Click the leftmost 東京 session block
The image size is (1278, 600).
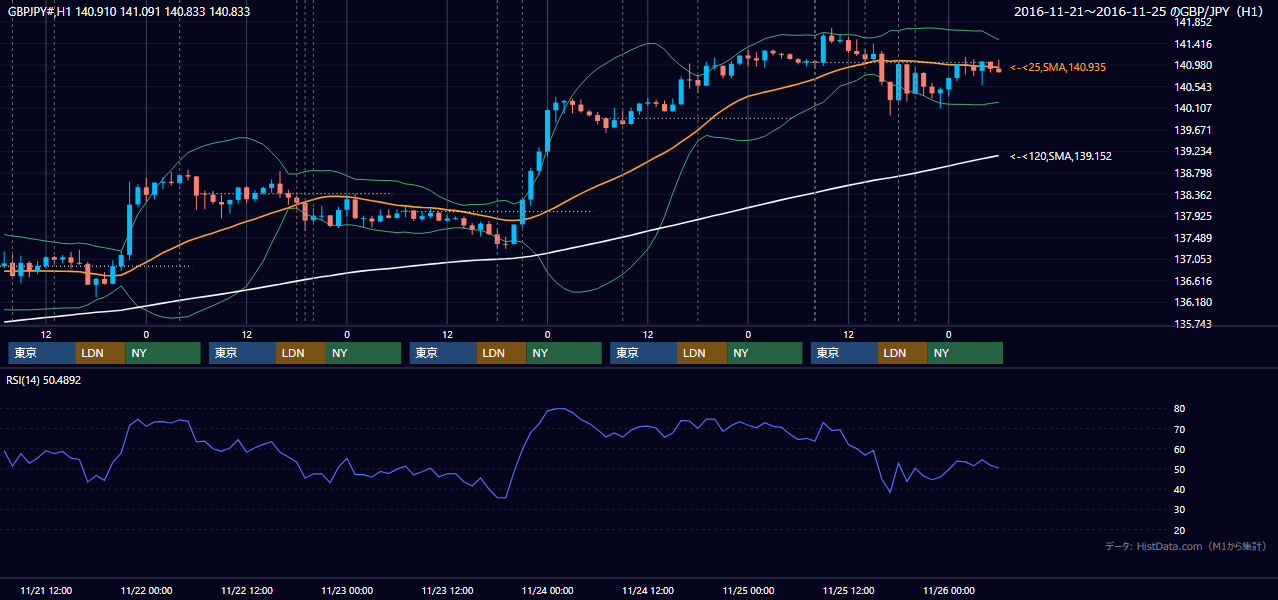(x=41, y=353)
